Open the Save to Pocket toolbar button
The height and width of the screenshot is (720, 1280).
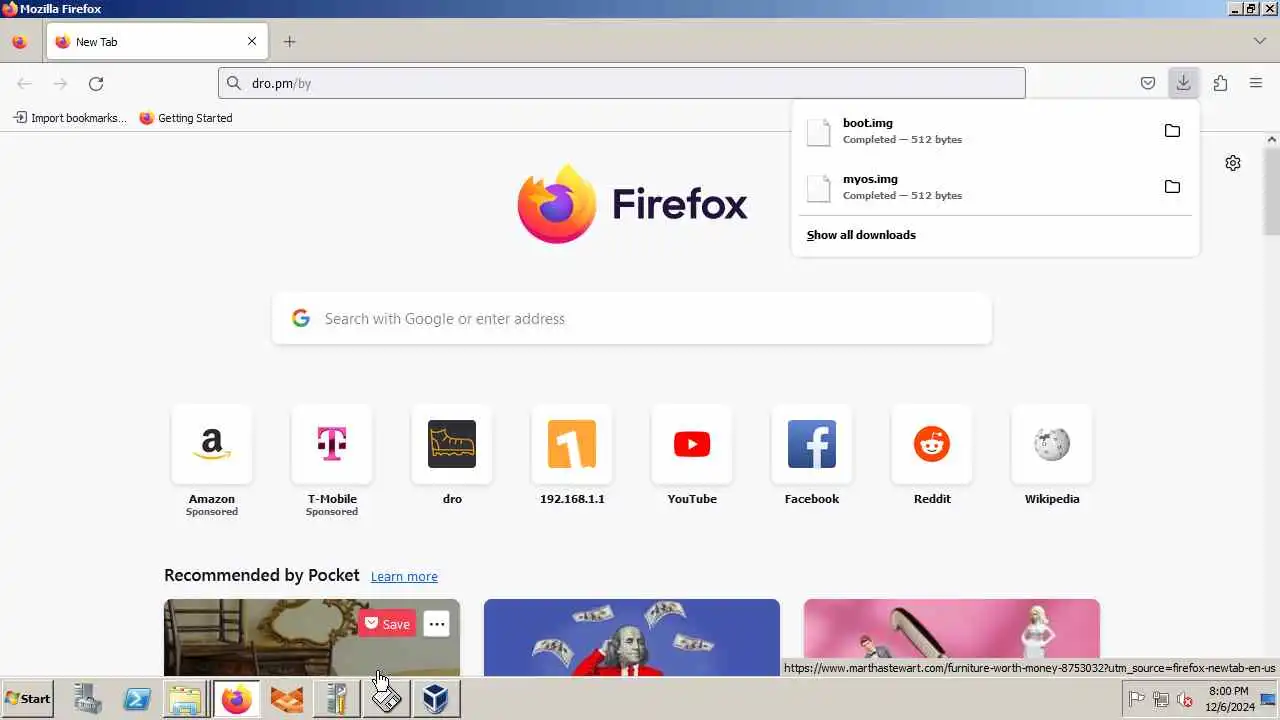(x=1148, y=84)
